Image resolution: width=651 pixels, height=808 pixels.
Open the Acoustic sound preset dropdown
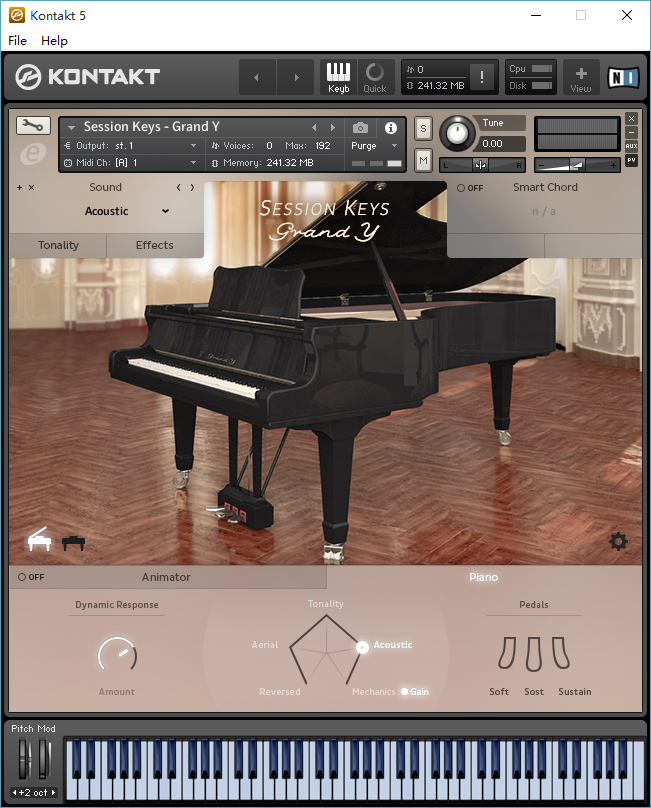(127, 211)
